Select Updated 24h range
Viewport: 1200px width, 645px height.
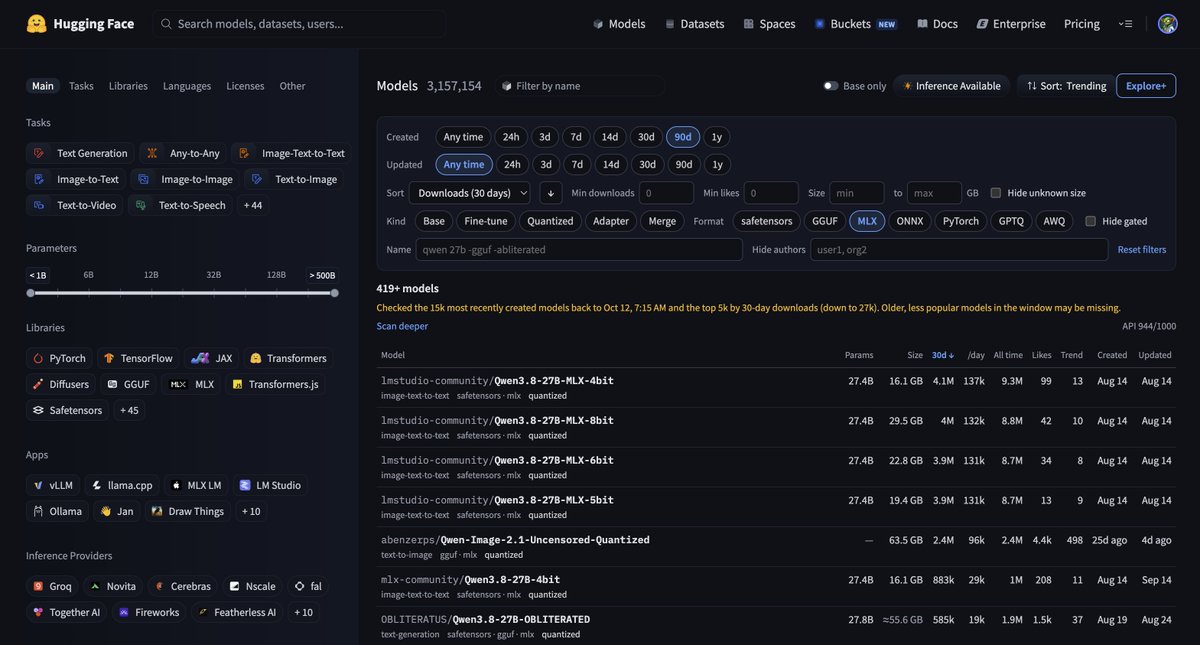pos(512,164)
